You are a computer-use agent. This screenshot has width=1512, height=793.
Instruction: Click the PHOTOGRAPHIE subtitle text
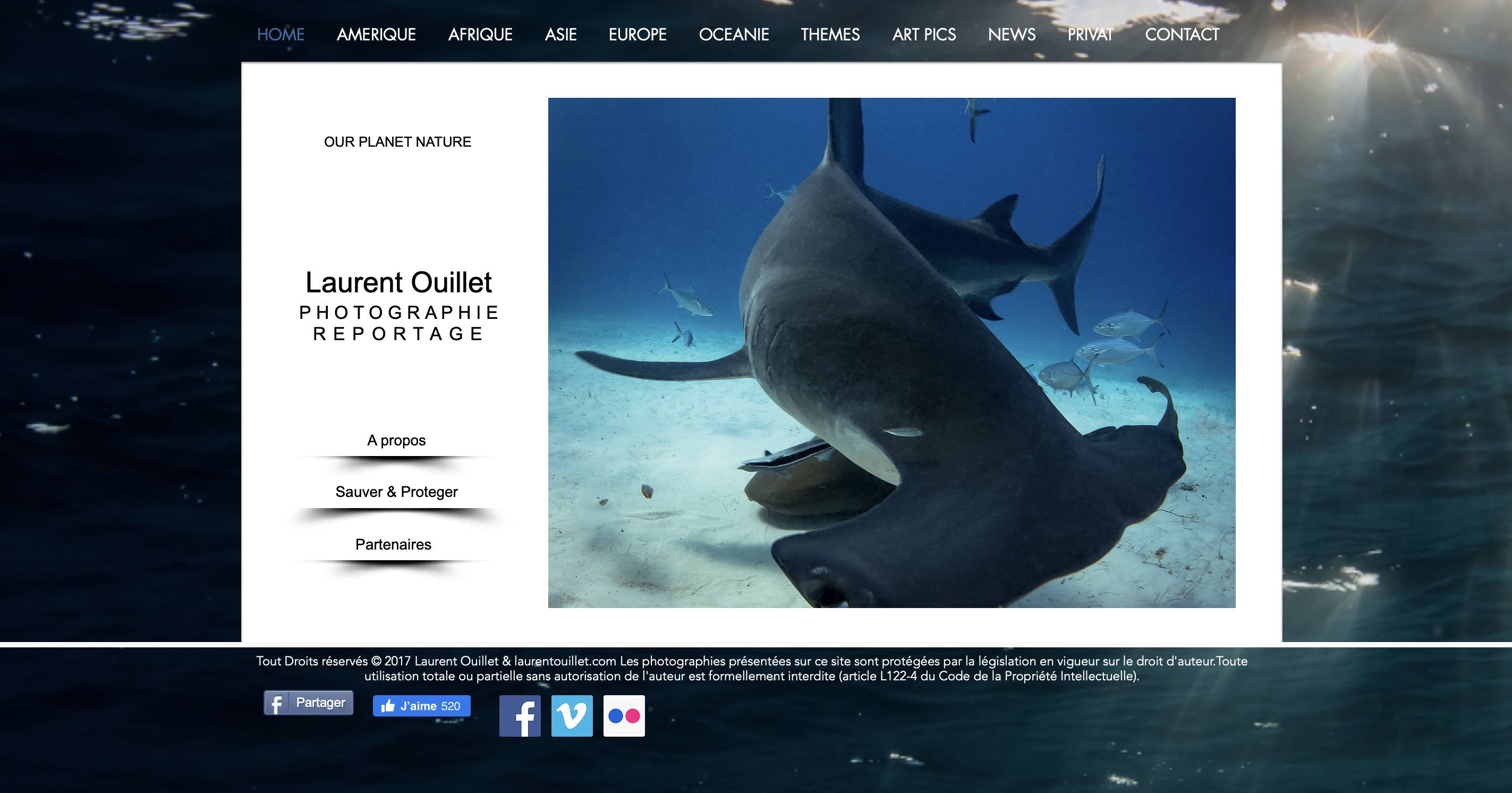[x=398, y=313]
